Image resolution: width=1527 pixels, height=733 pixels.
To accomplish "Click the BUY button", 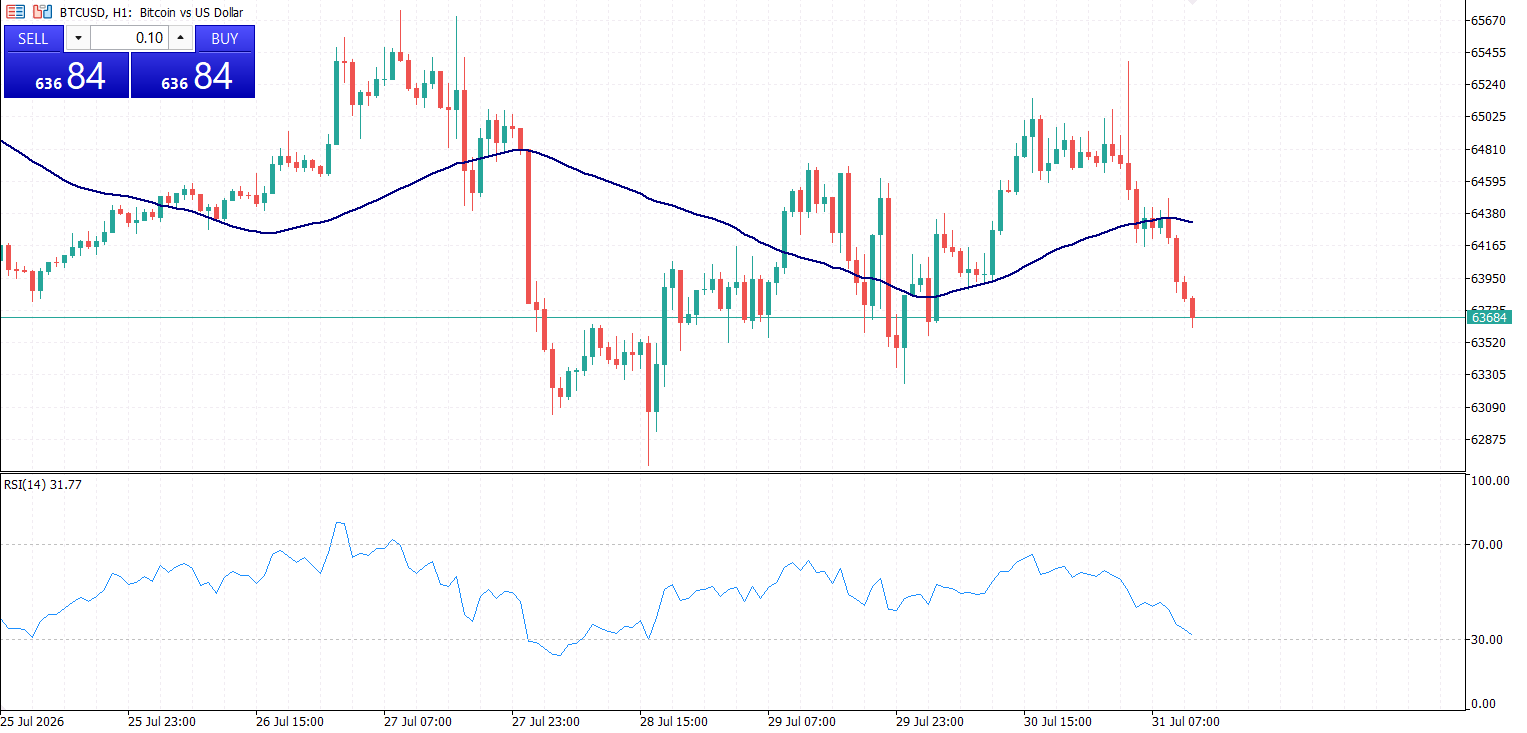I will (x=225, y=39).
